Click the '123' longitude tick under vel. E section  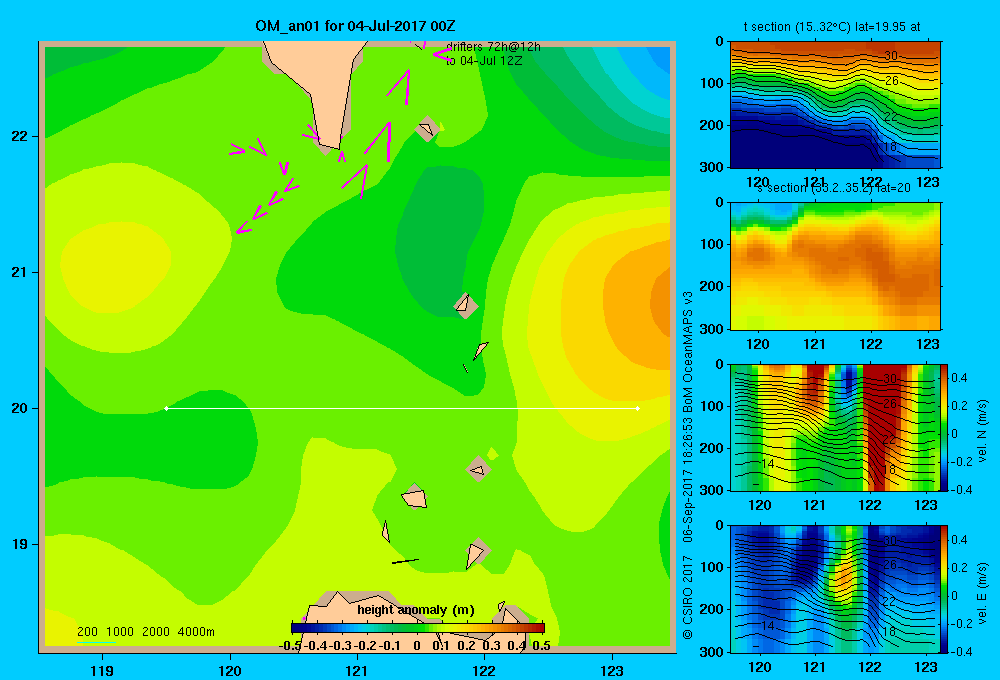(926, 667)
